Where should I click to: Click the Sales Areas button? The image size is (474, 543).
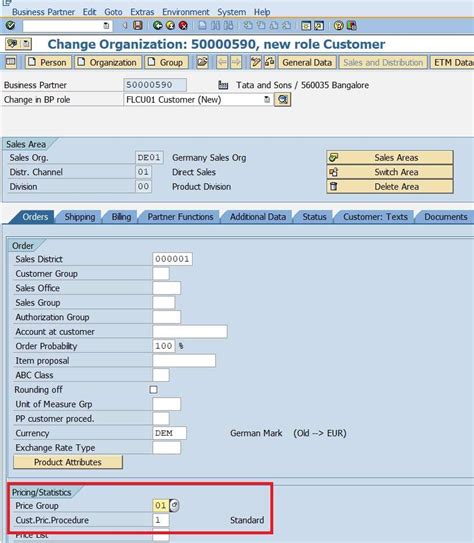pos(390,158)
